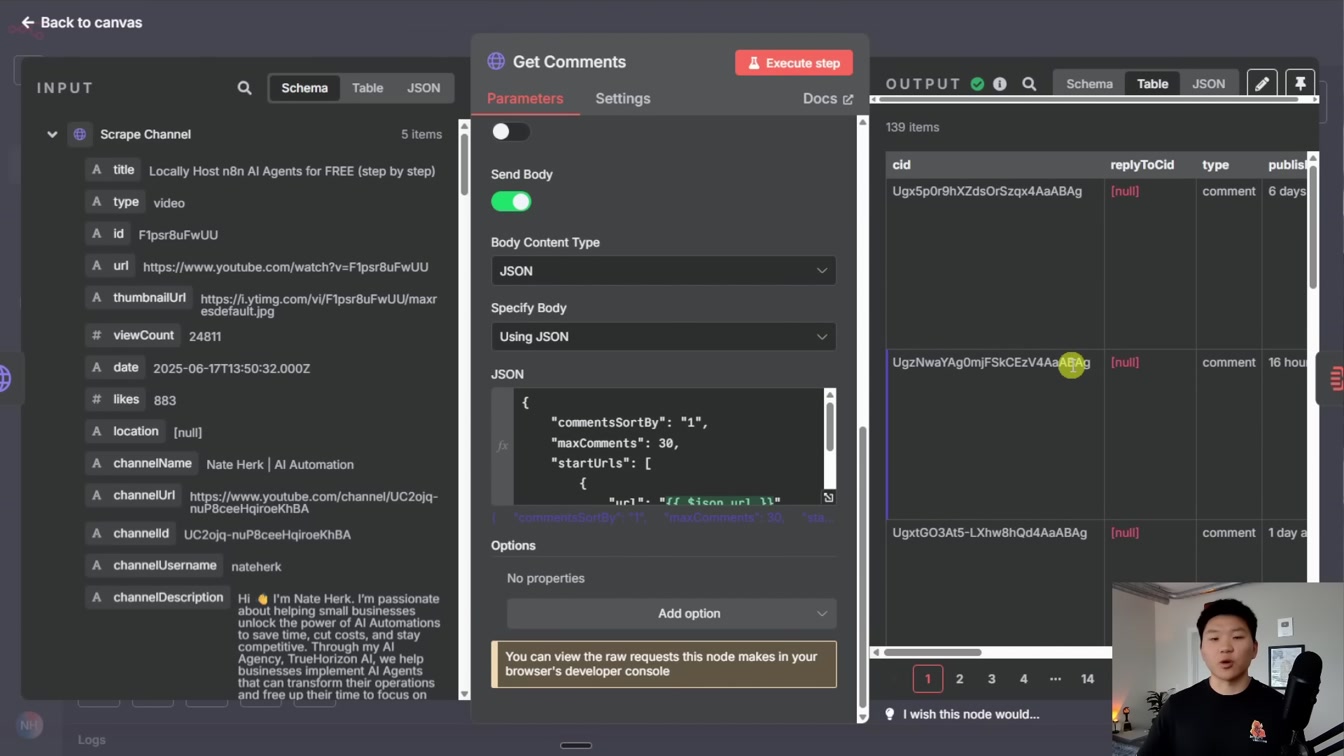Click the lightbulb feedback icon
The height and width of the screenshot is (756, 1344).
pos(890,714)
